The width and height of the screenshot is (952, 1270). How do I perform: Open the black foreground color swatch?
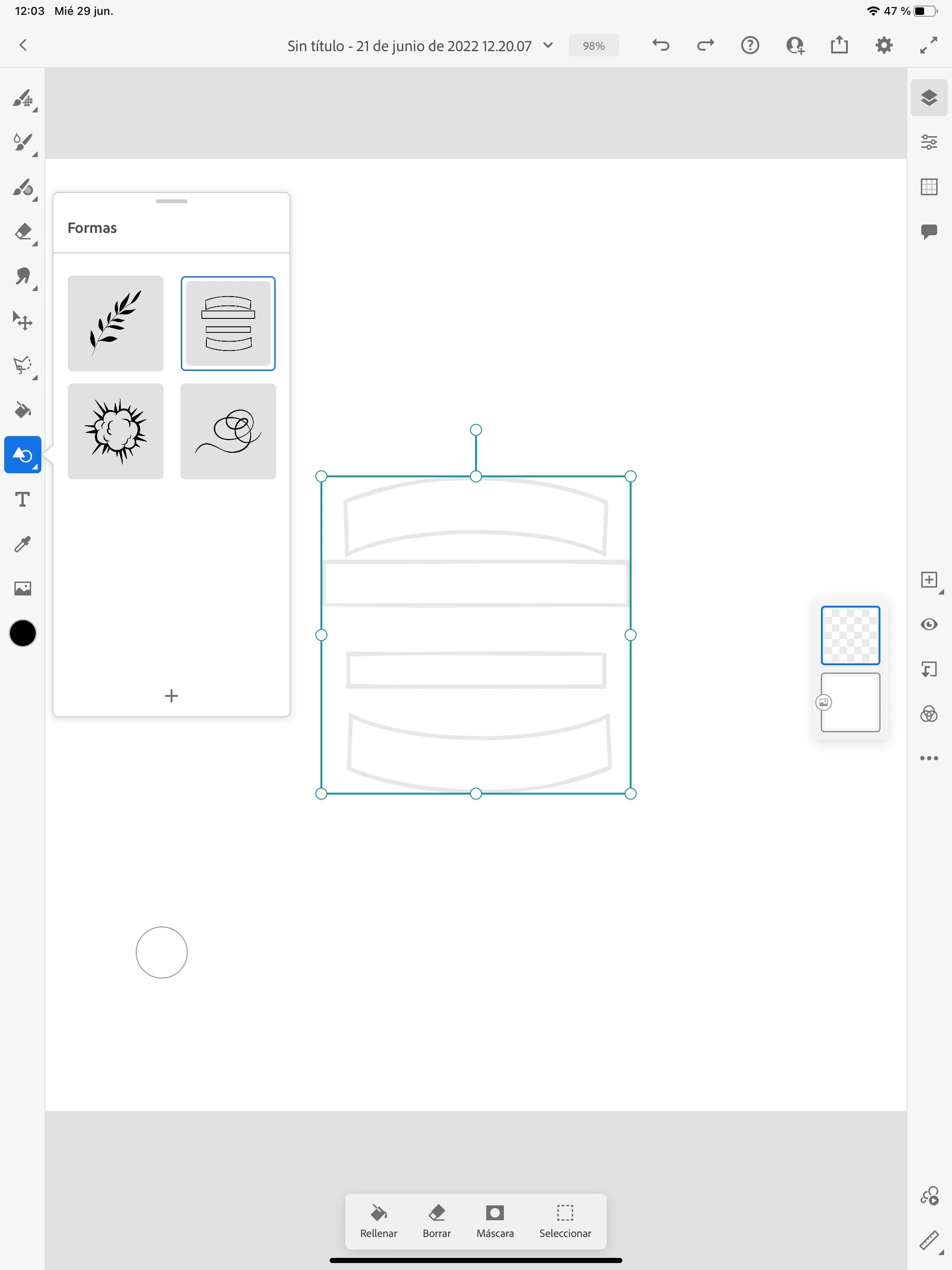[23, 633]
